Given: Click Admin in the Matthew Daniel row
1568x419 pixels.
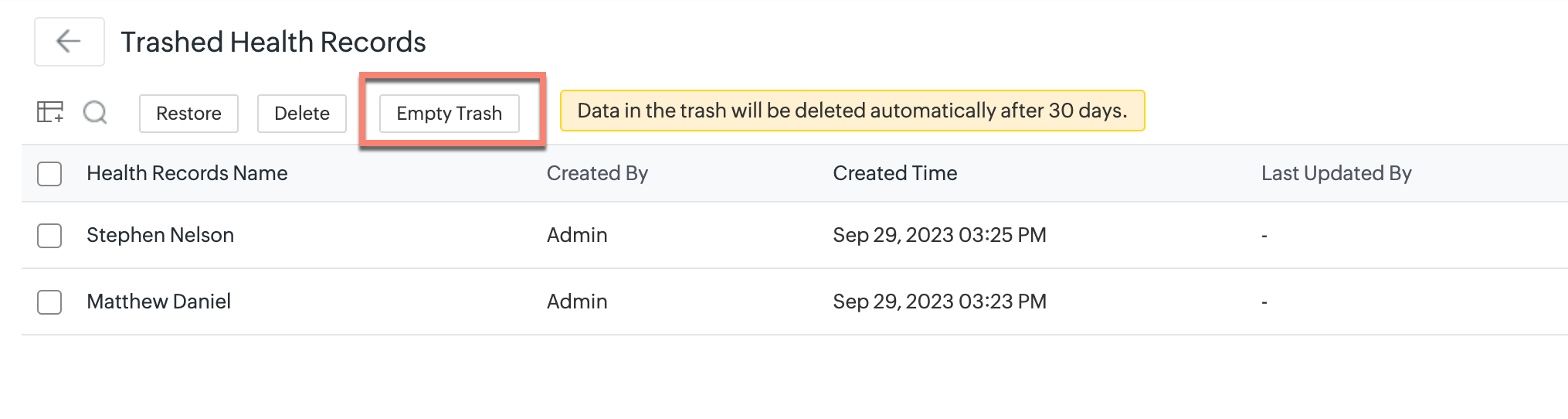Looking at the screenshot, I should click(577, 301).
